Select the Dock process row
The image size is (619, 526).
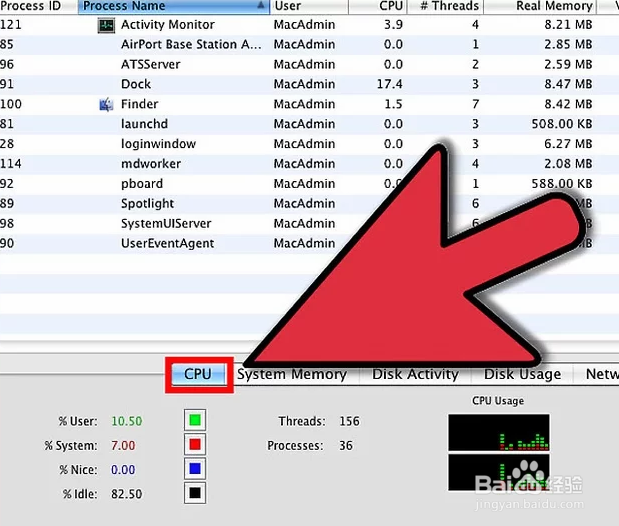point(310,84)
